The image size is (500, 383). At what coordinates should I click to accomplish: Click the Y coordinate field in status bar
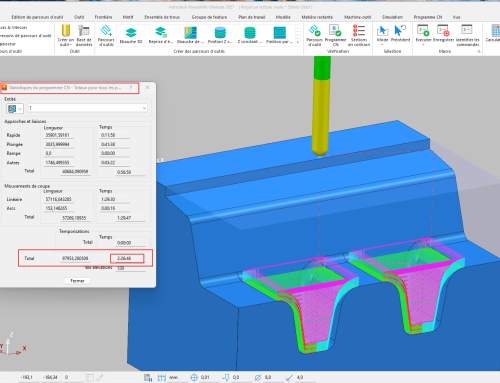[51, 377]
